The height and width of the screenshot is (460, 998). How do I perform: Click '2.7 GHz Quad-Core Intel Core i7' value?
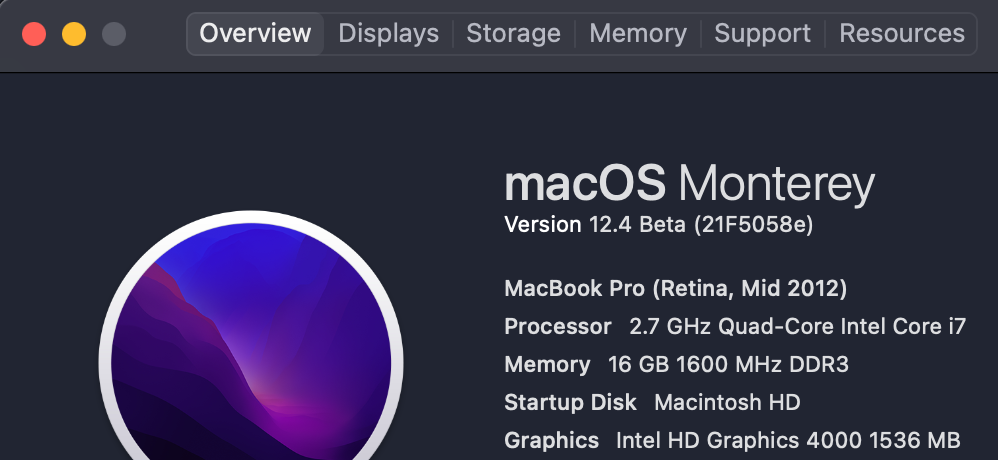click(x=798, y=326)
